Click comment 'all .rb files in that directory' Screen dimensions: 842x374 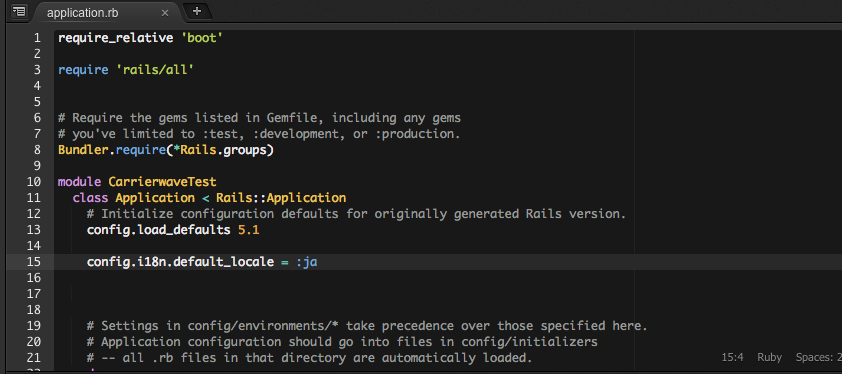309,357
